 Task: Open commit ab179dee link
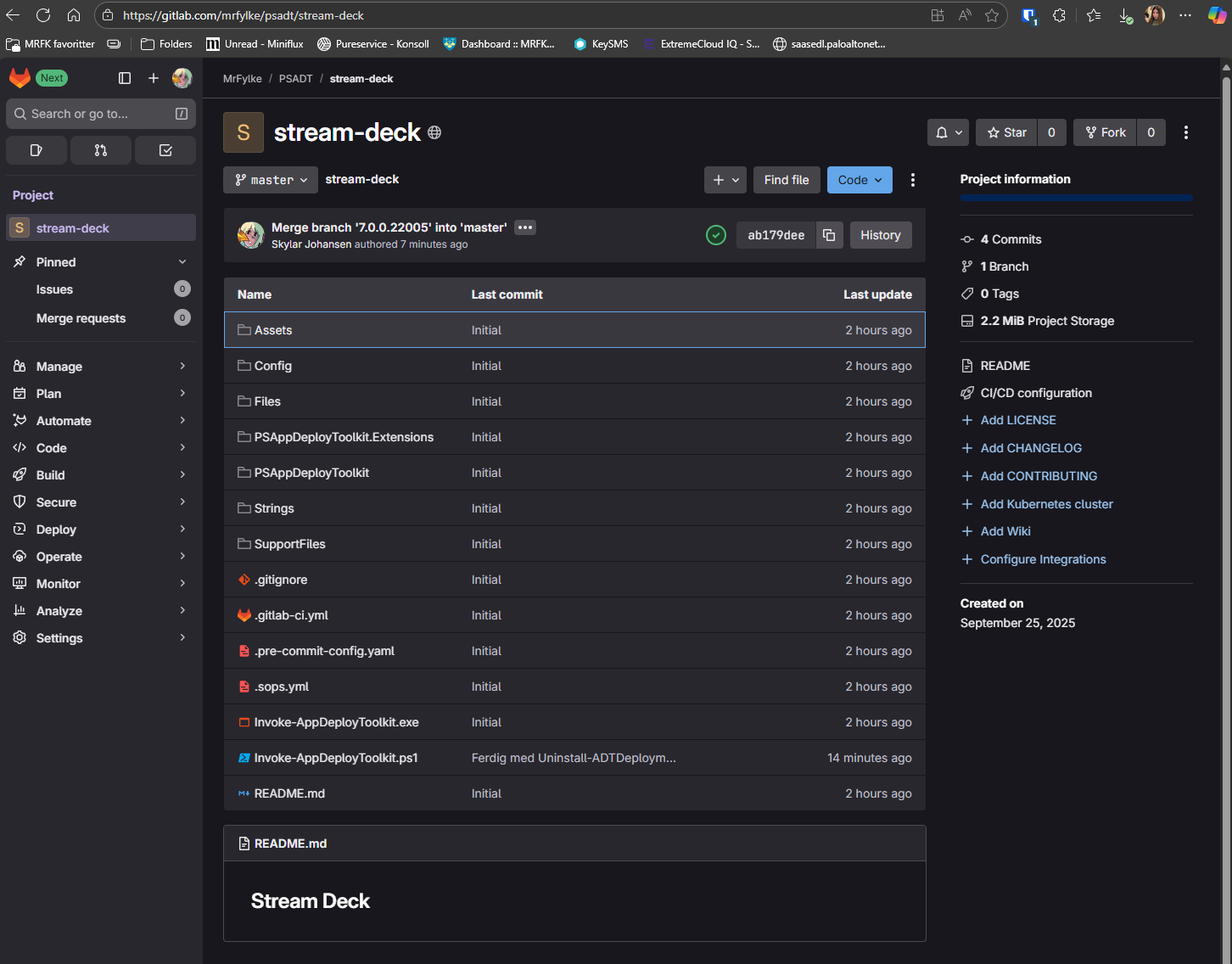pos(776,235)
